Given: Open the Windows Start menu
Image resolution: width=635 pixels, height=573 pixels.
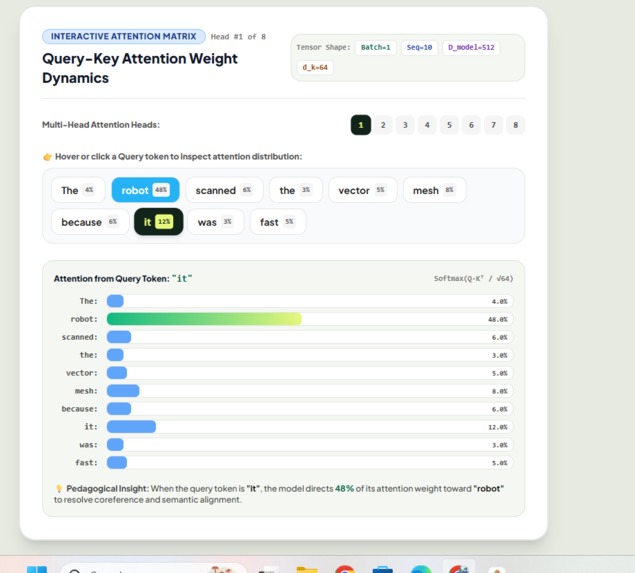Looking at the screenshot, I should click(x=37, y=569).
